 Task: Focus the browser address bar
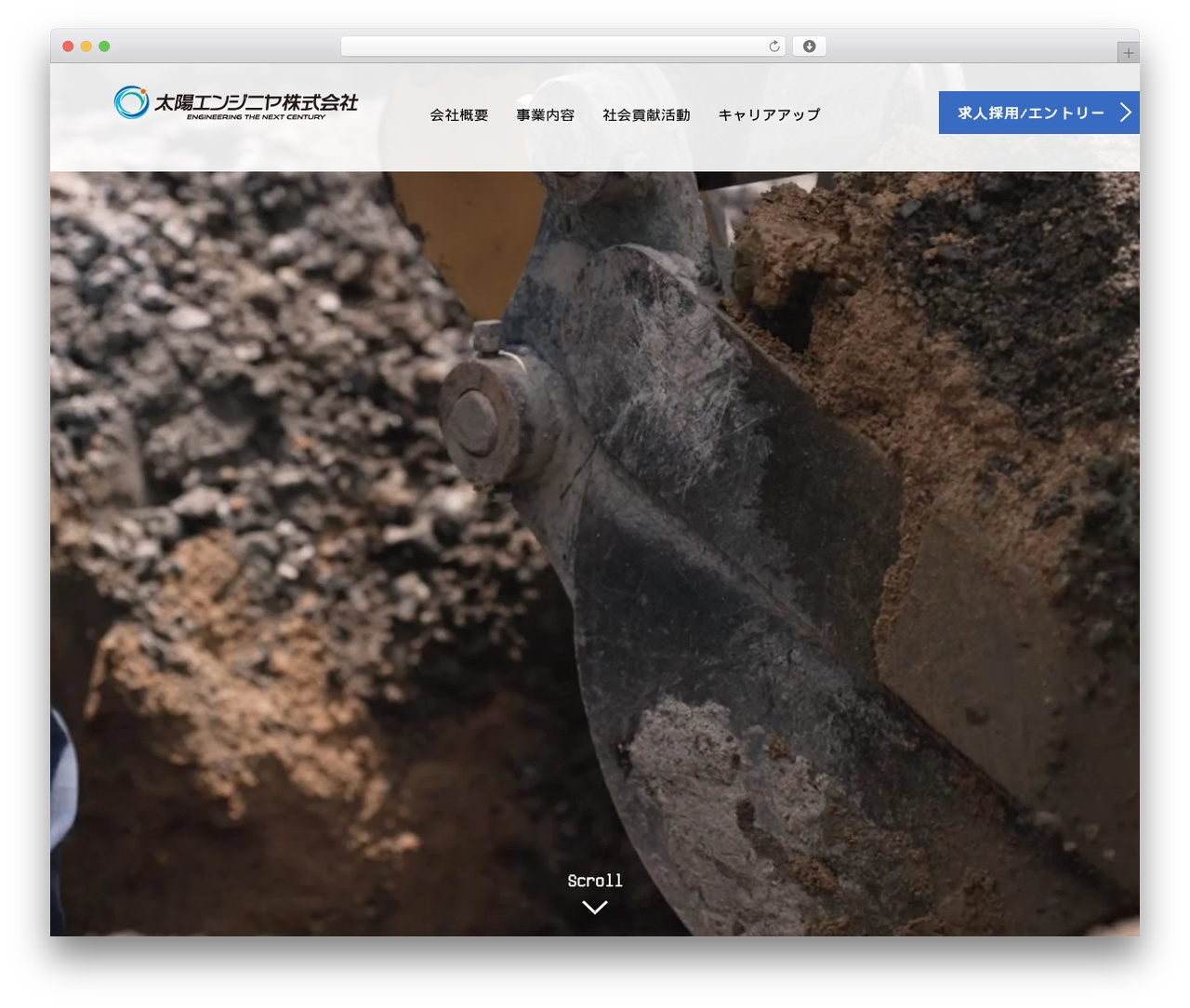tap(563, 46)
